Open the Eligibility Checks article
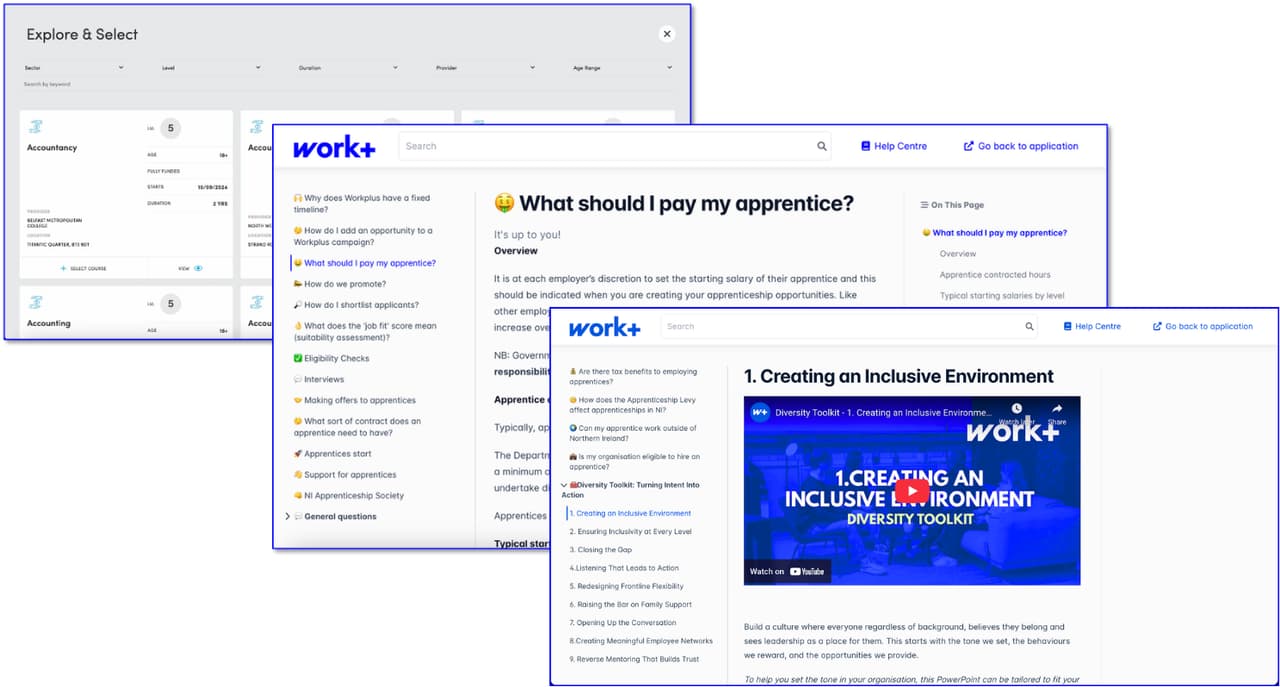The image size is (1280, 687). point(331,358)
